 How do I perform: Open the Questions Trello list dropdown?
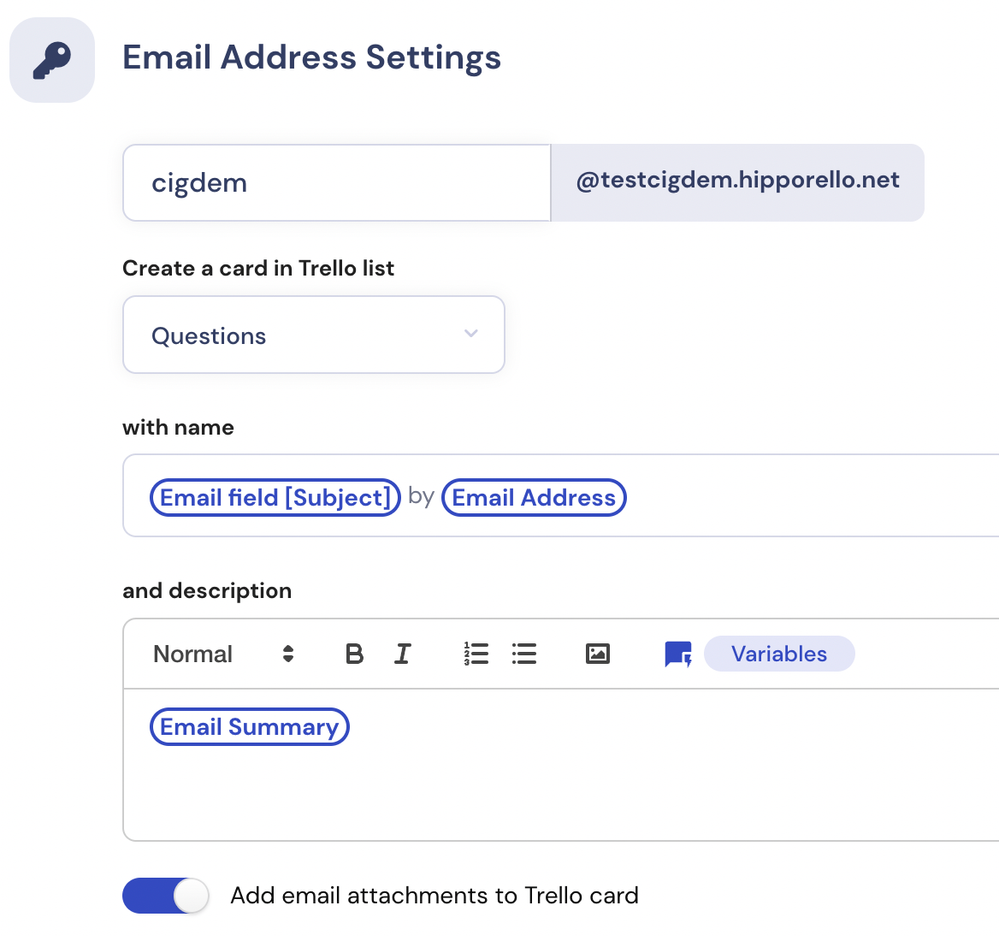pyautogui.click(x=313, y=335)
